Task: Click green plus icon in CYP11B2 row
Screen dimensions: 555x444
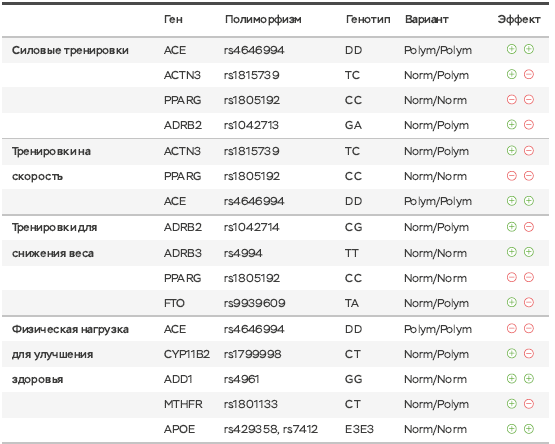Action: pyautogui.click(x=511, y=353)
